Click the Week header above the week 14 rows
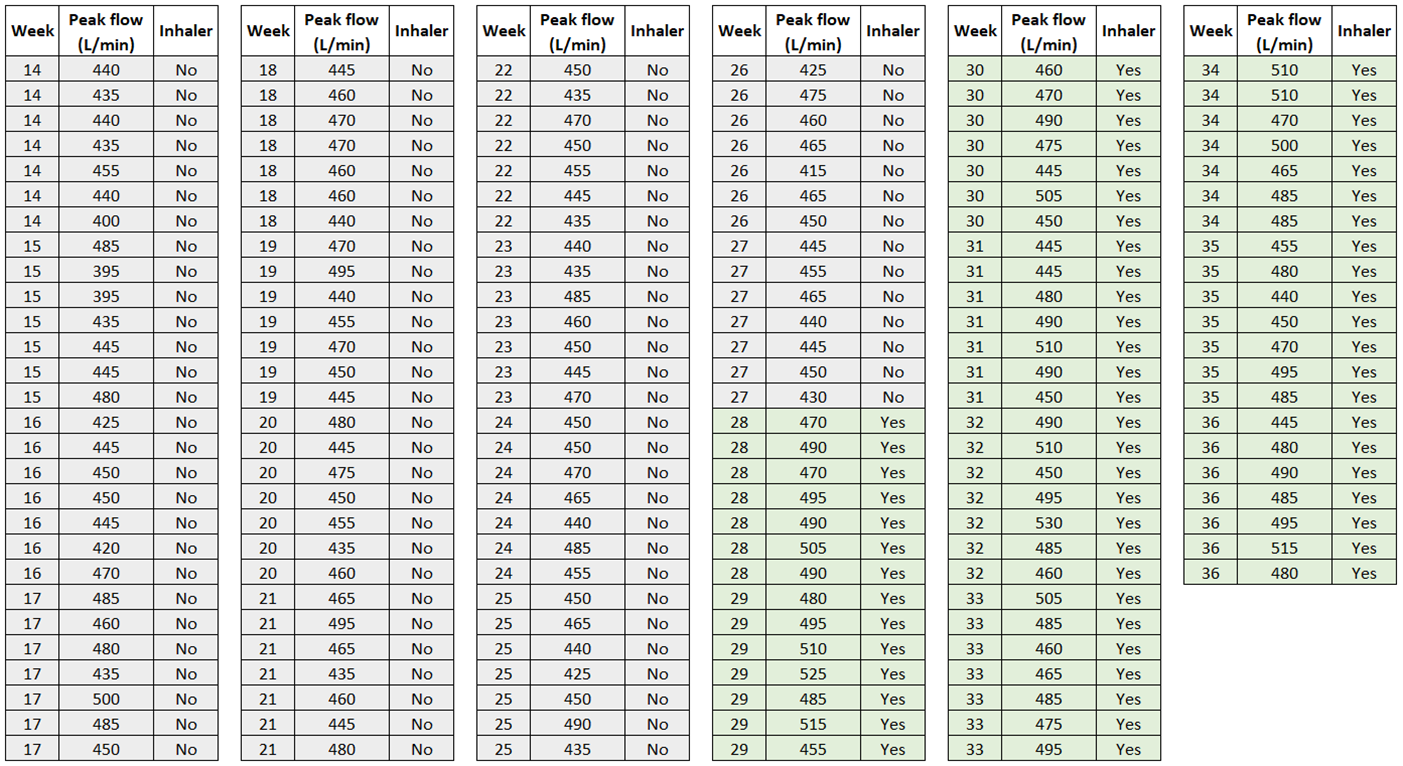1403x766 pixels. [32, 31]
